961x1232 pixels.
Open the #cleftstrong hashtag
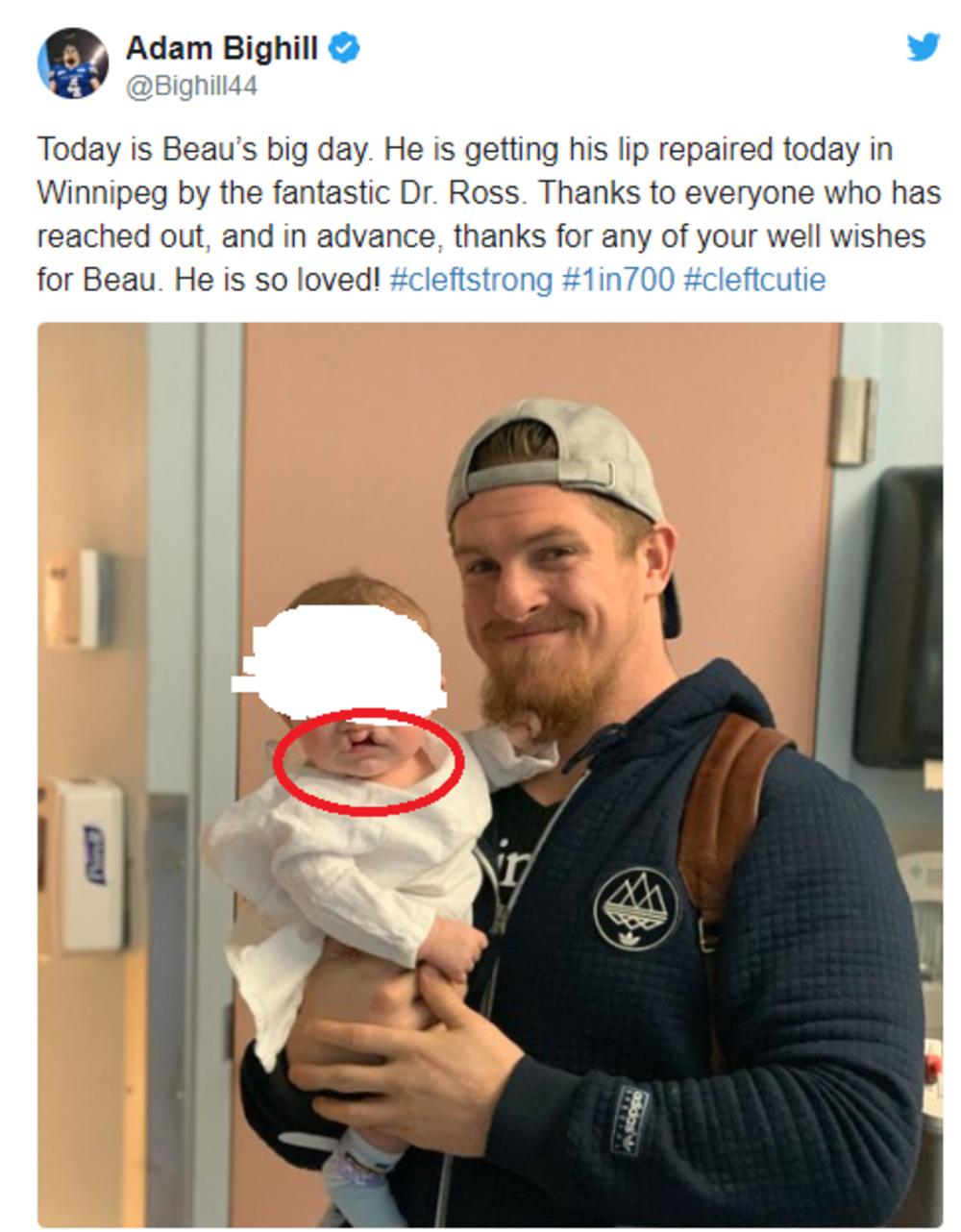(471, 281)
